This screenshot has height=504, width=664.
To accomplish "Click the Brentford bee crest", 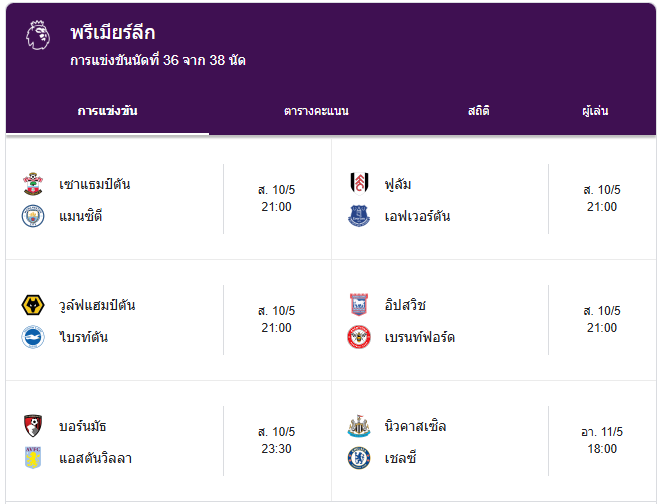I will pyautogui.click(x=359, y=337).
